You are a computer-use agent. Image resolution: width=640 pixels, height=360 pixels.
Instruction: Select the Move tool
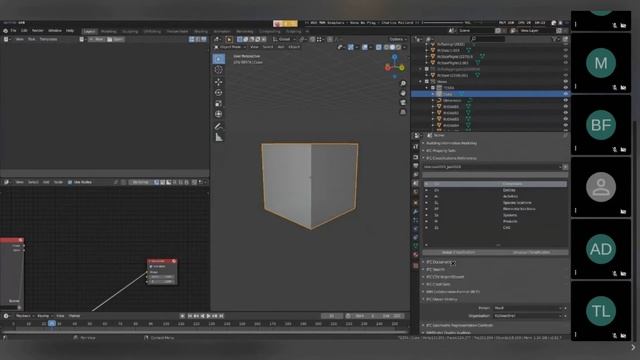(x=219, y=82)
